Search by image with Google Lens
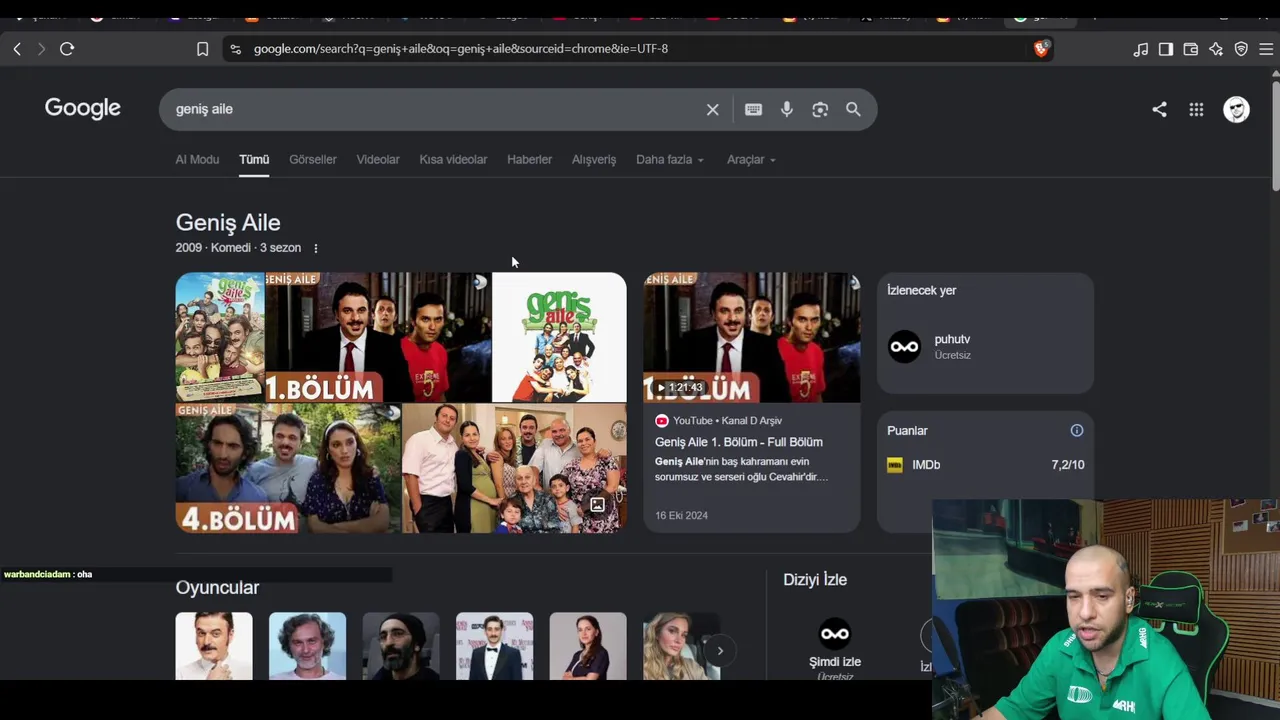This screenshot has width=1280, height=720. (820, 110)
